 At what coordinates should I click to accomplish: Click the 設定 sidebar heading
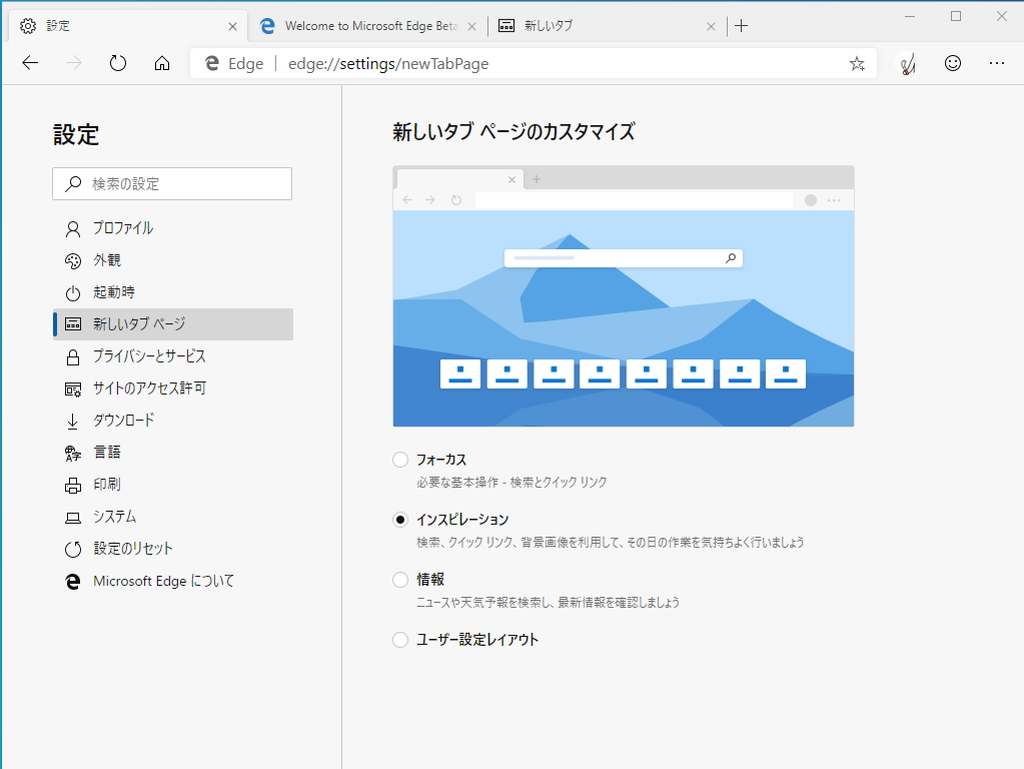tap(76, 135)
